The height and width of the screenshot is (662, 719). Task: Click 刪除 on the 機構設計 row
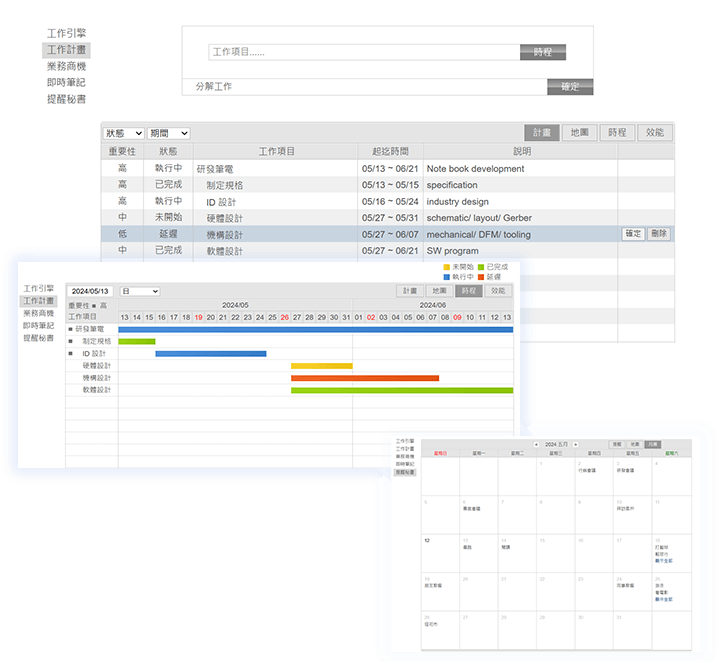pos(658,234)
